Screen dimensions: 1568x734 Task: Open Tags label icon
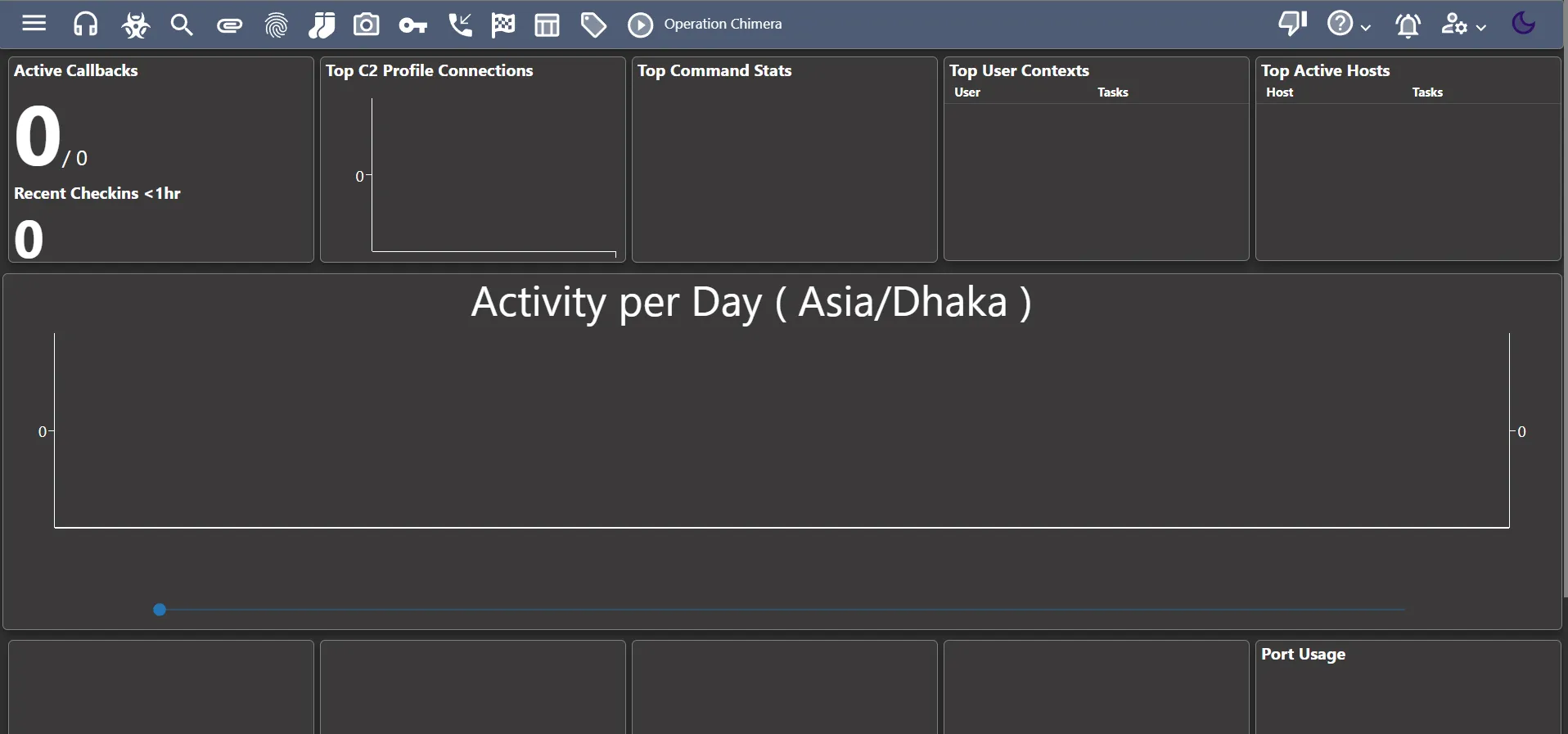tap(593, 25)
